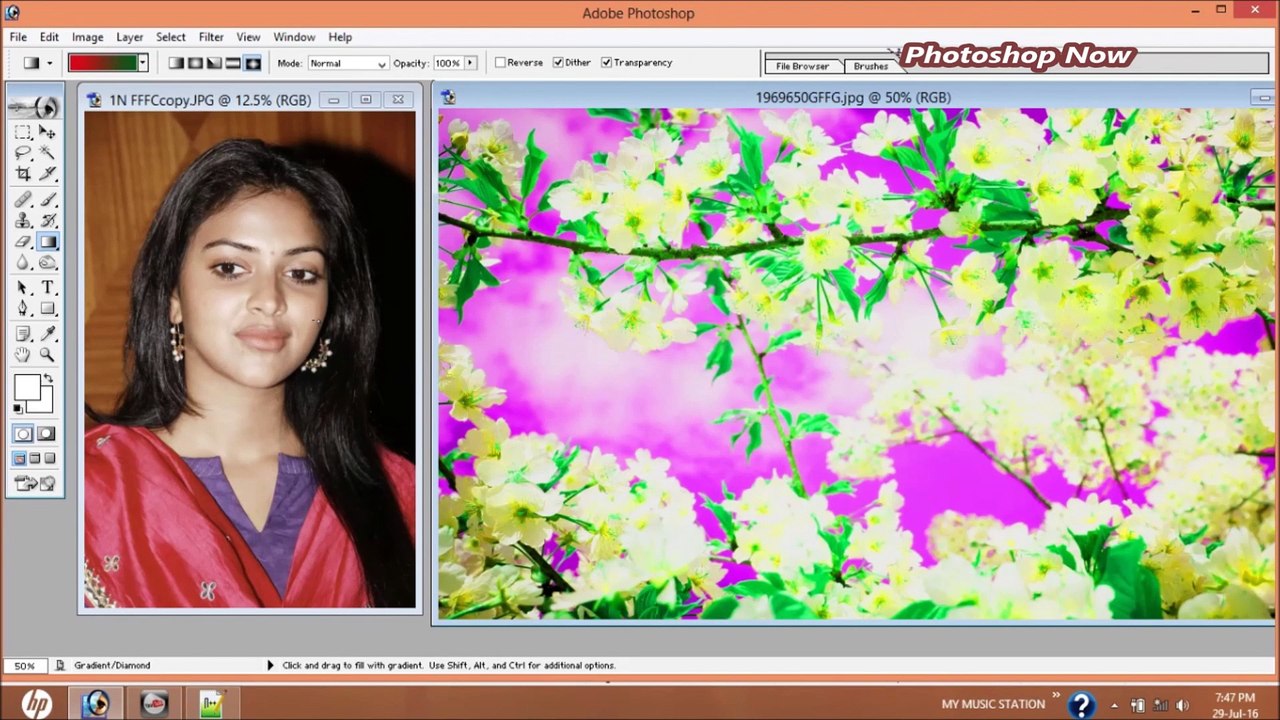The width and height of the screenshot is (1280, 720).
Task: Show hidden system tray icons
Action: tap(1114, 705)
